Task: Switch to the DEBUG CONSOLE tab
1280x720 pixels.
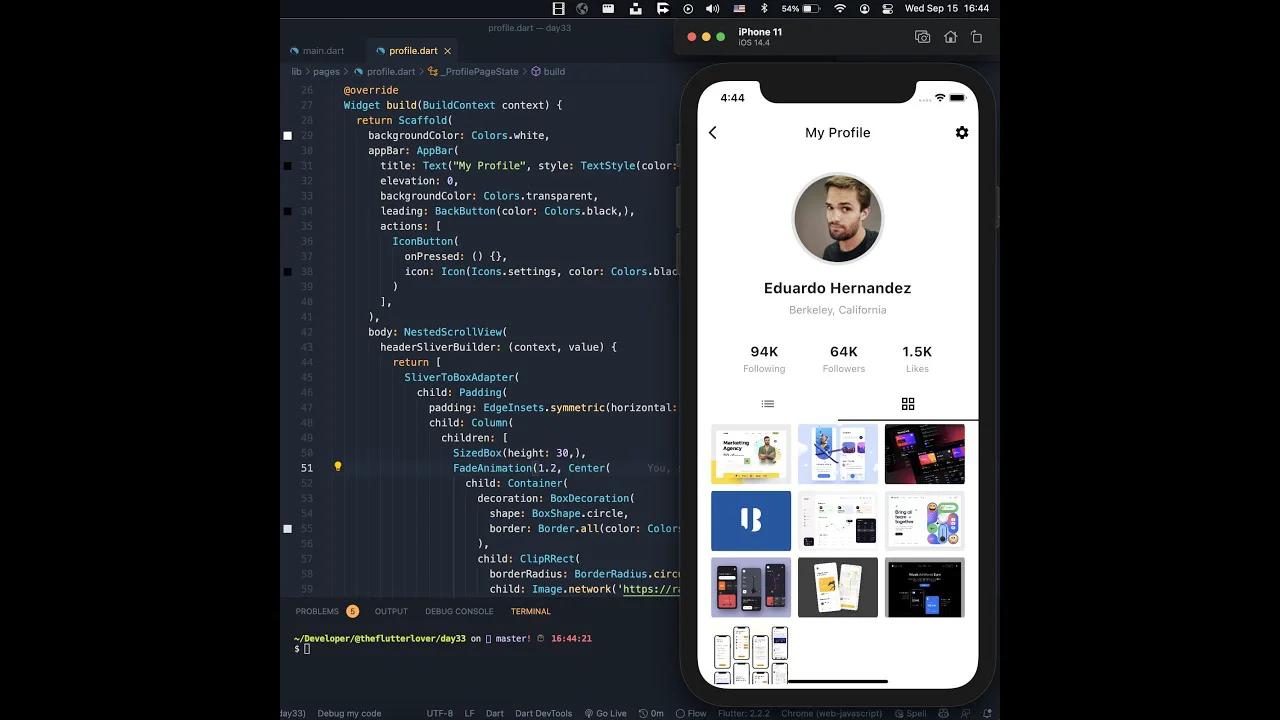Action: click(x=459, y=611)
